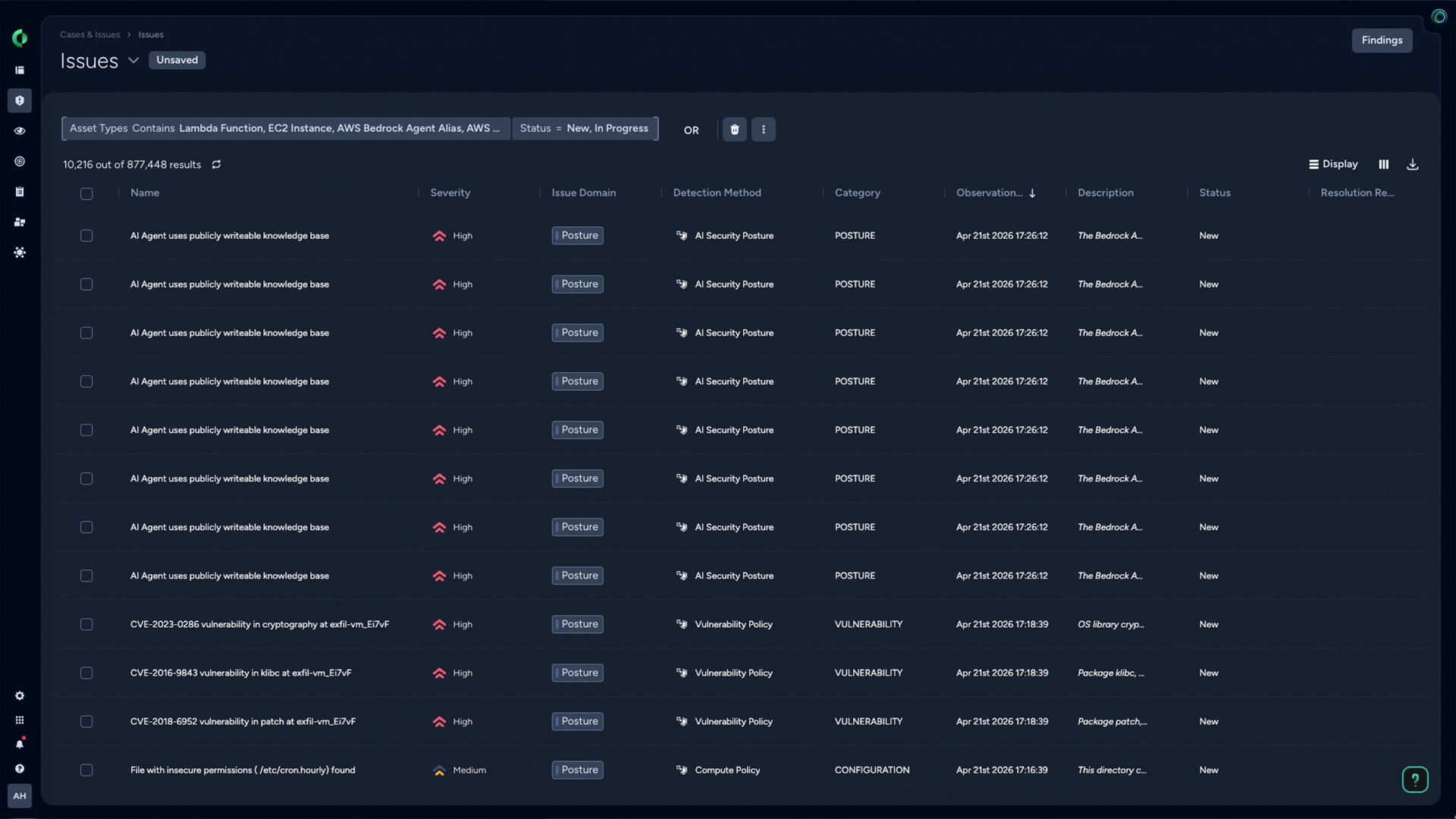Open notifications bell in sidebar
1456x819 pixels.
(20, 744)
